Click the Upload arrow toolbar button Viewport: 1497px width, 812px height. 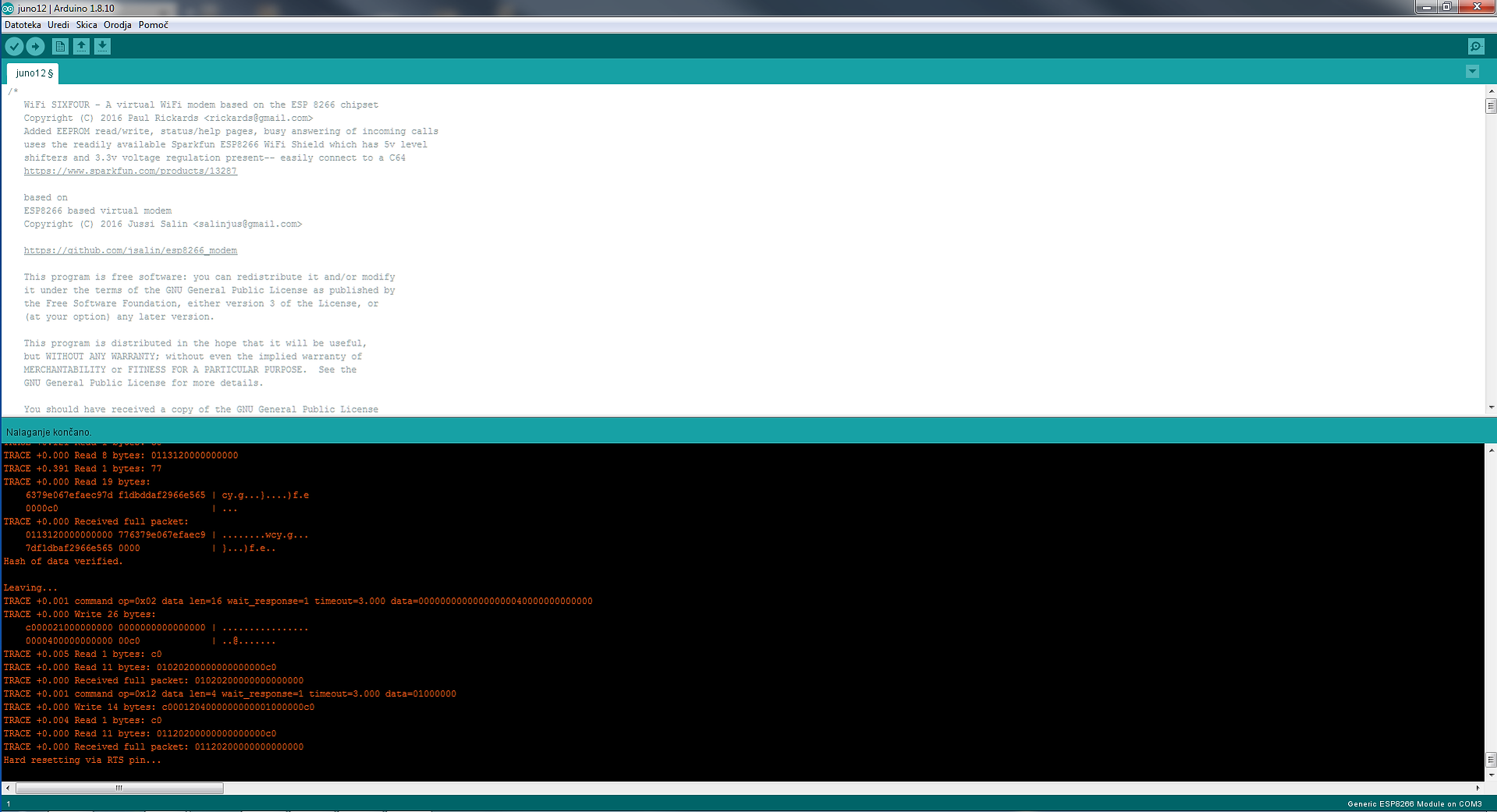[x=35, y=47]
